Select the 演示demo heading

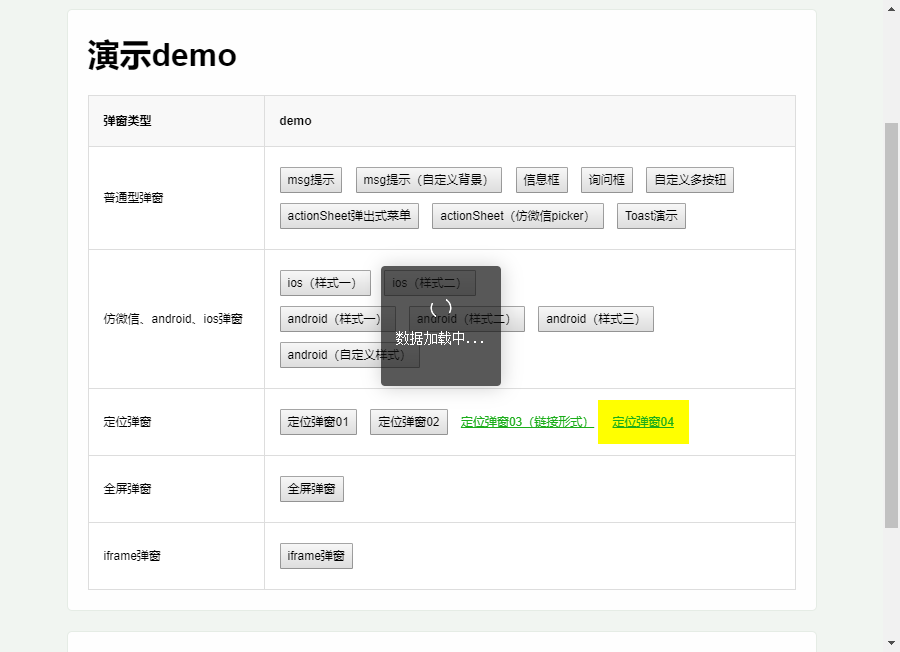pyautogui.click(x=162, y=56)
